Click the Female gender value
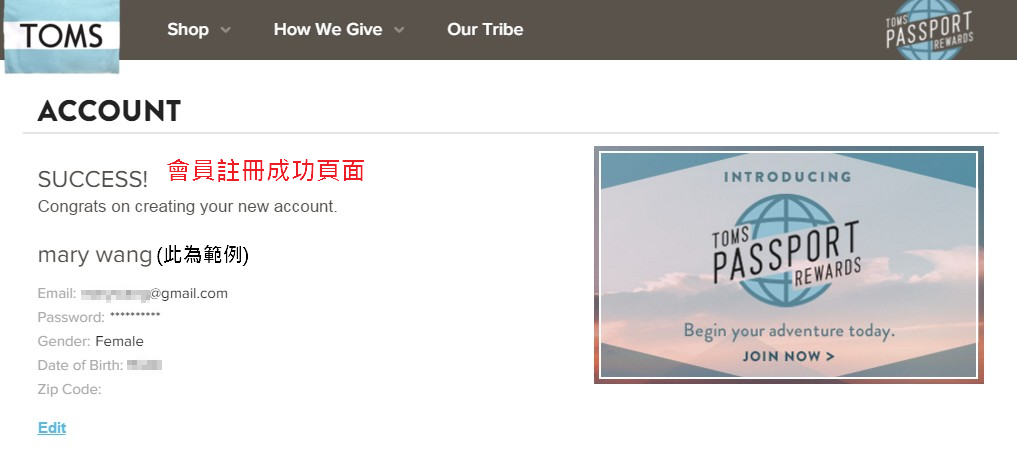This screenshot has height=460, width=1017. coord(119,341)
